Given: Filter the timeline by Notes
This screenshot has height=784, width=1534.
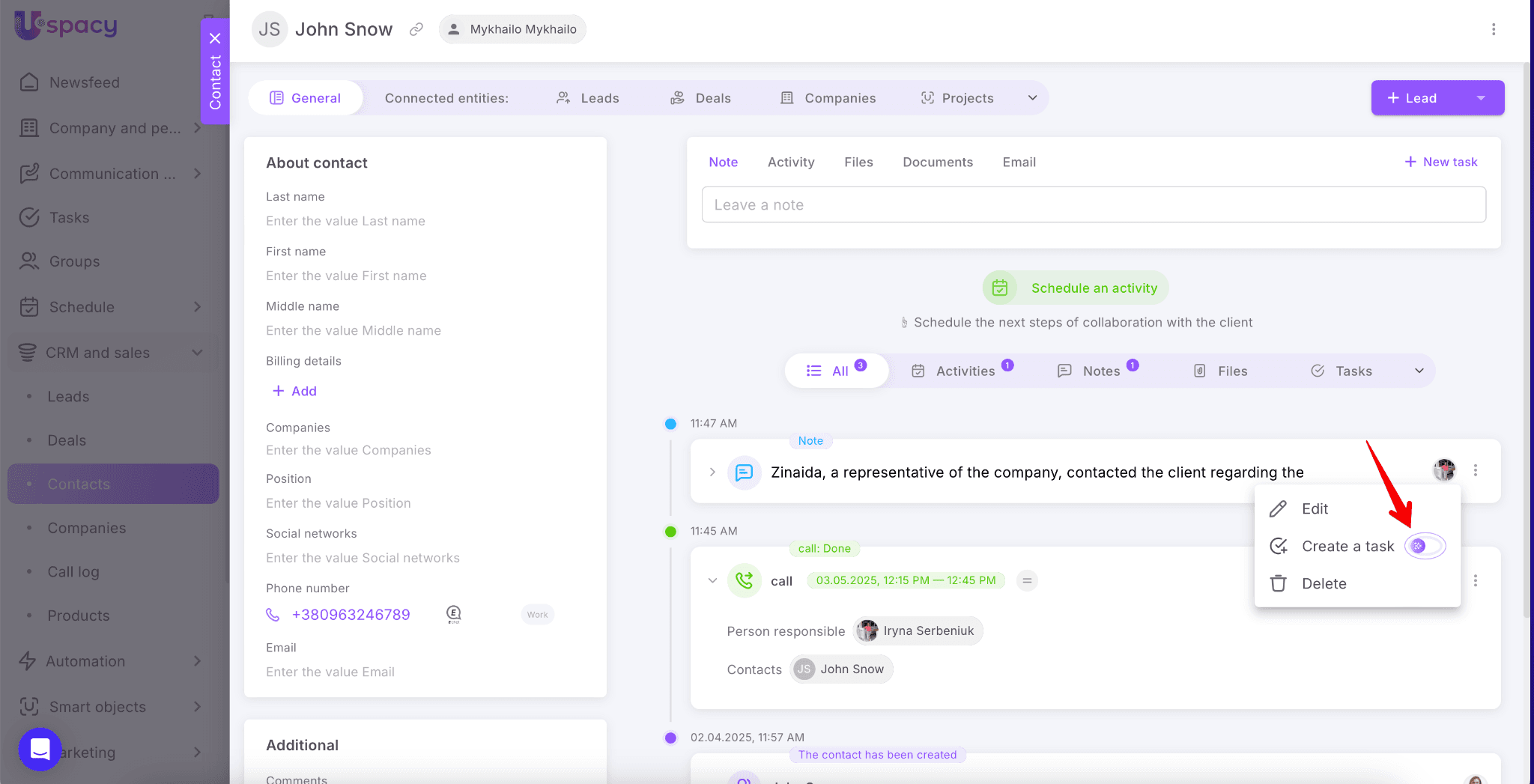Looking at the screenshot, I should click(1099, 371).
